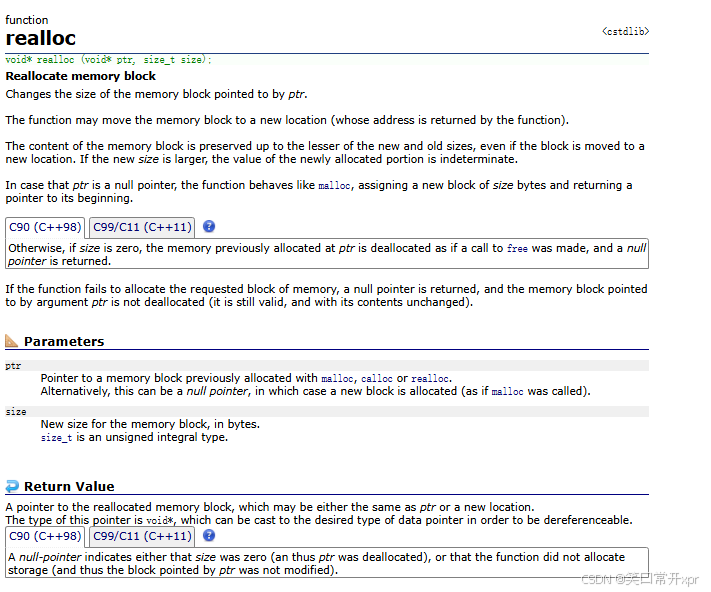Click the sentence 'Changes the size of the memory block'

156,94
